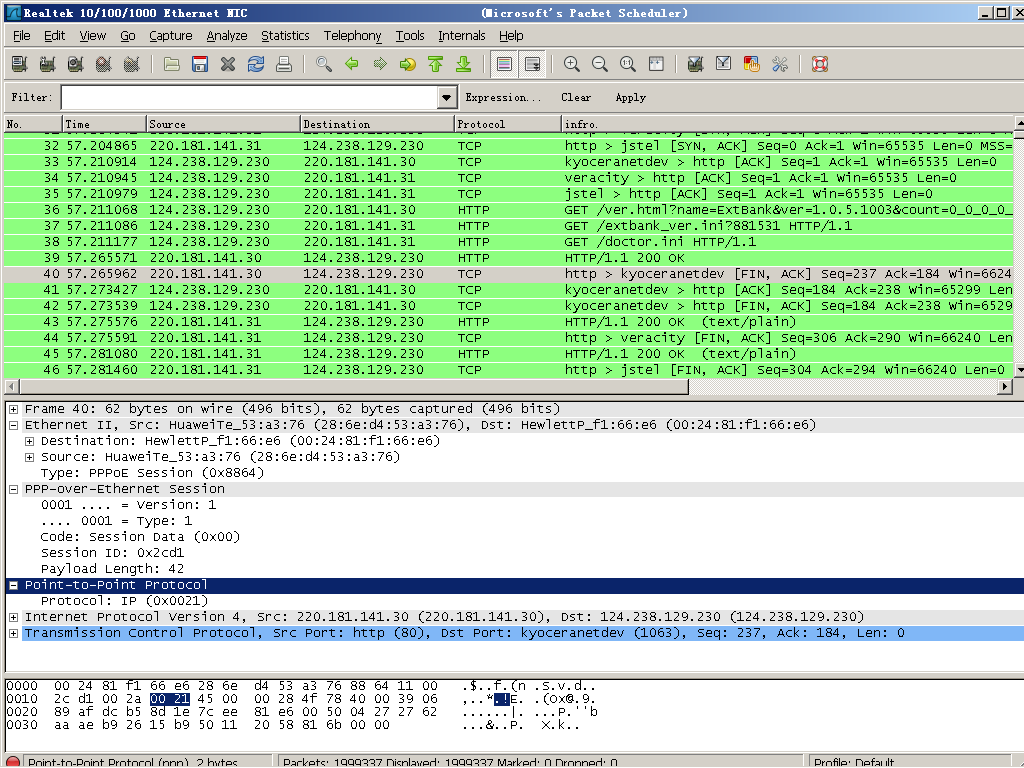Collapse the Point-to-Point Protocol node

[13, 585]
